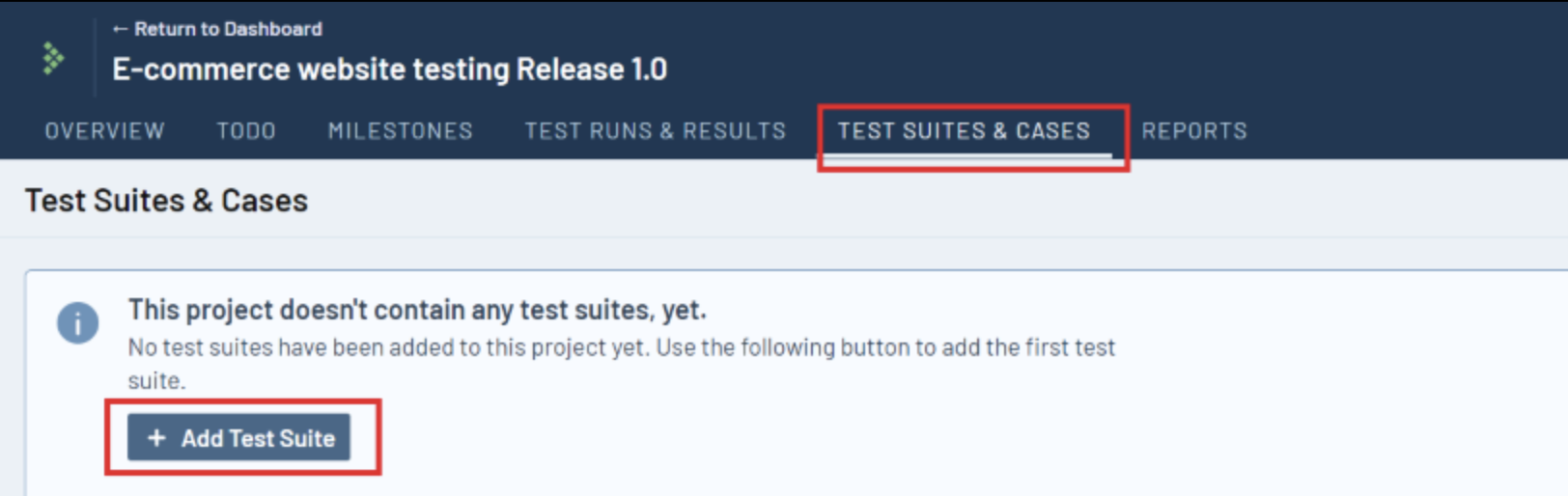Click the E-commerce website testing Release 1.0 title
This screenshot has height=496, width=1568.
click(x=389, y=69)
